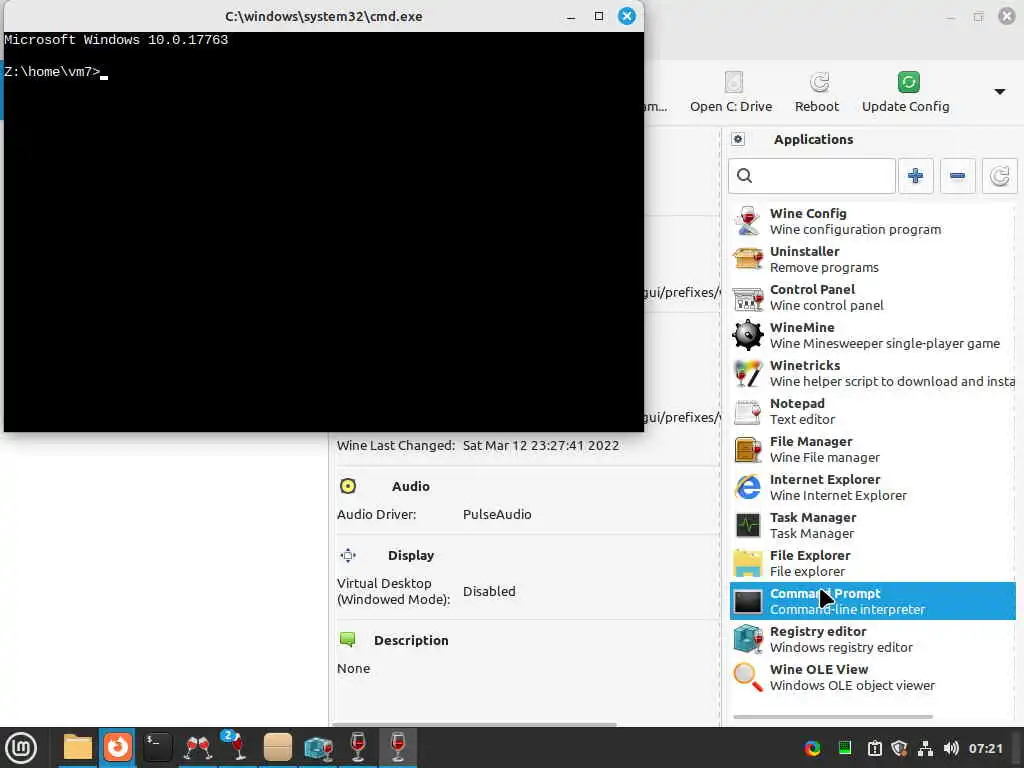Click the registry cube taskbar icon

pos(318,747)
